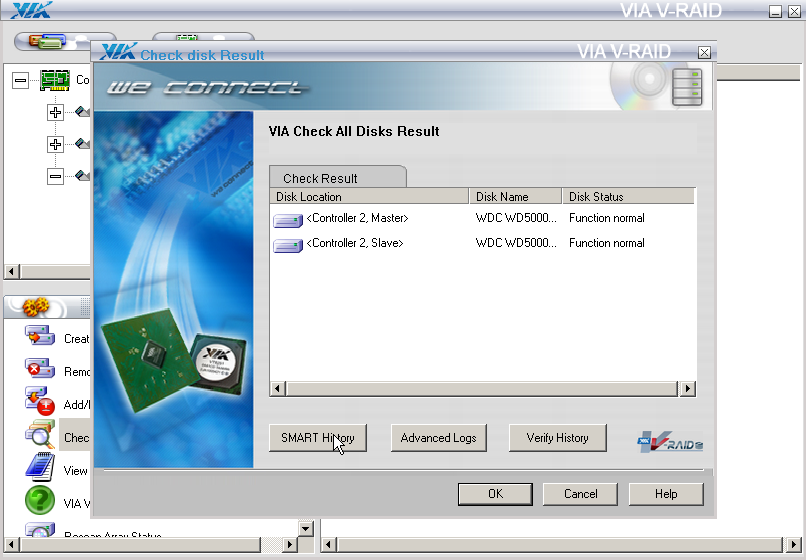Collapse the controller root tree node
The image size is (806, 560).
pyautogui.click(x=20, y=80)
